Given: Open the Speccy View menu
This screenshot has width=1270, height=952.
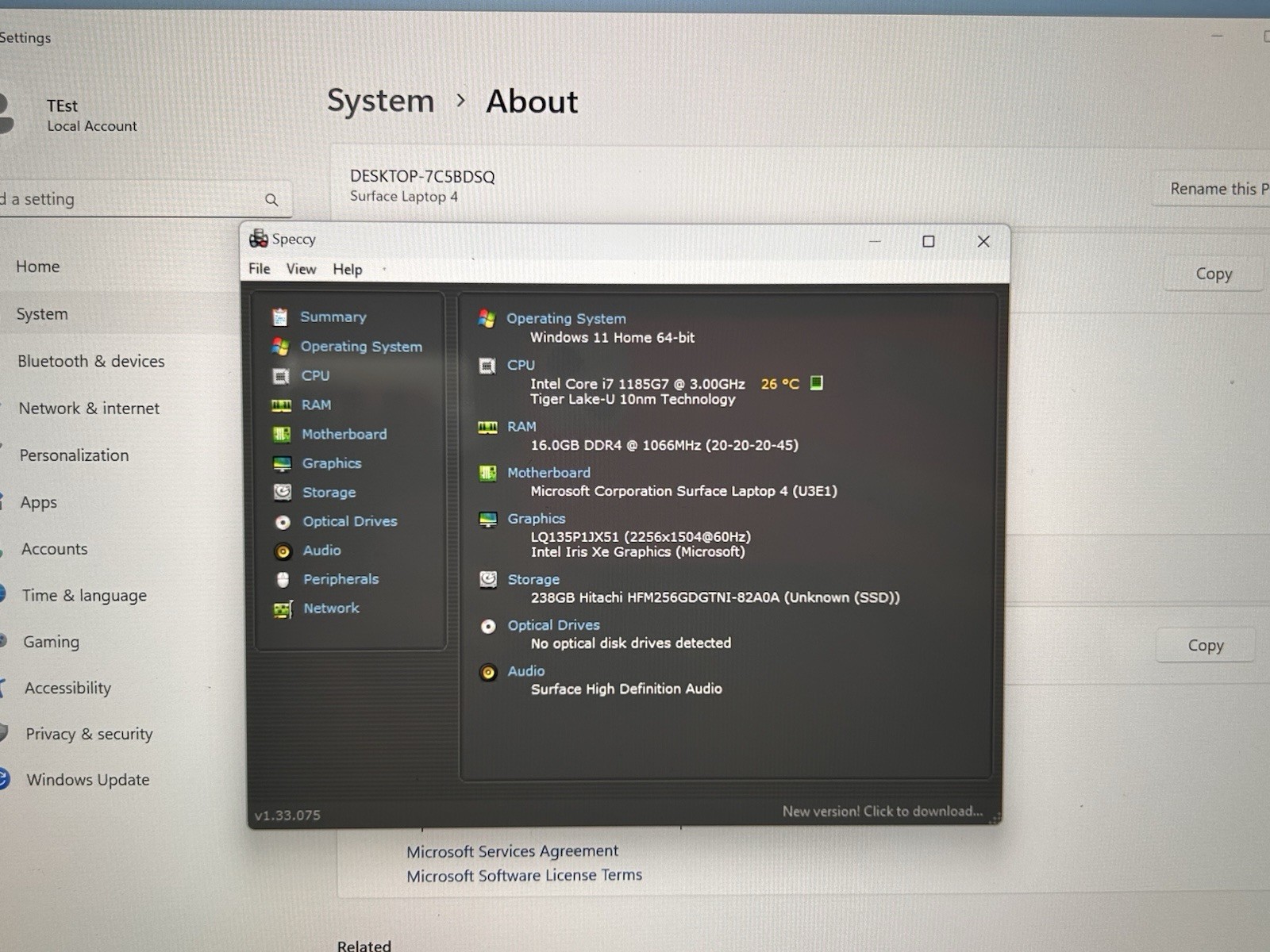Looking at the screenshot, I should coord(301,269).
